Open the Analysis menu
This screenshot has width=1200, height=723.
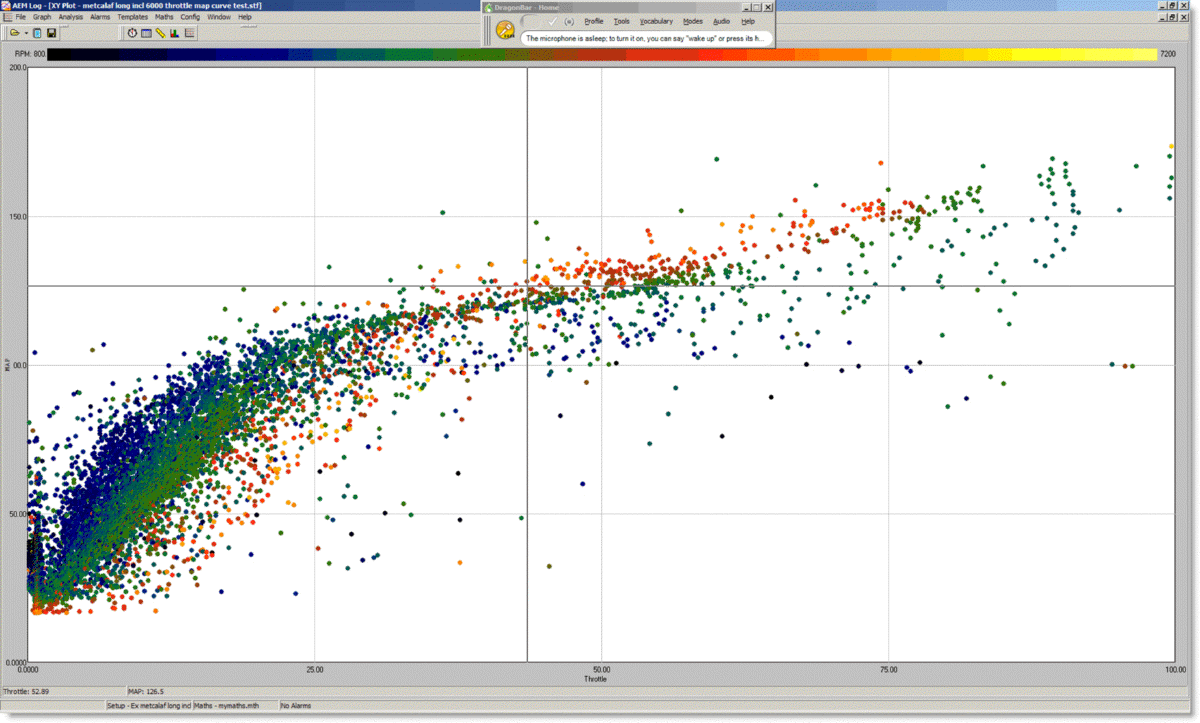click(x=71, y=17)
